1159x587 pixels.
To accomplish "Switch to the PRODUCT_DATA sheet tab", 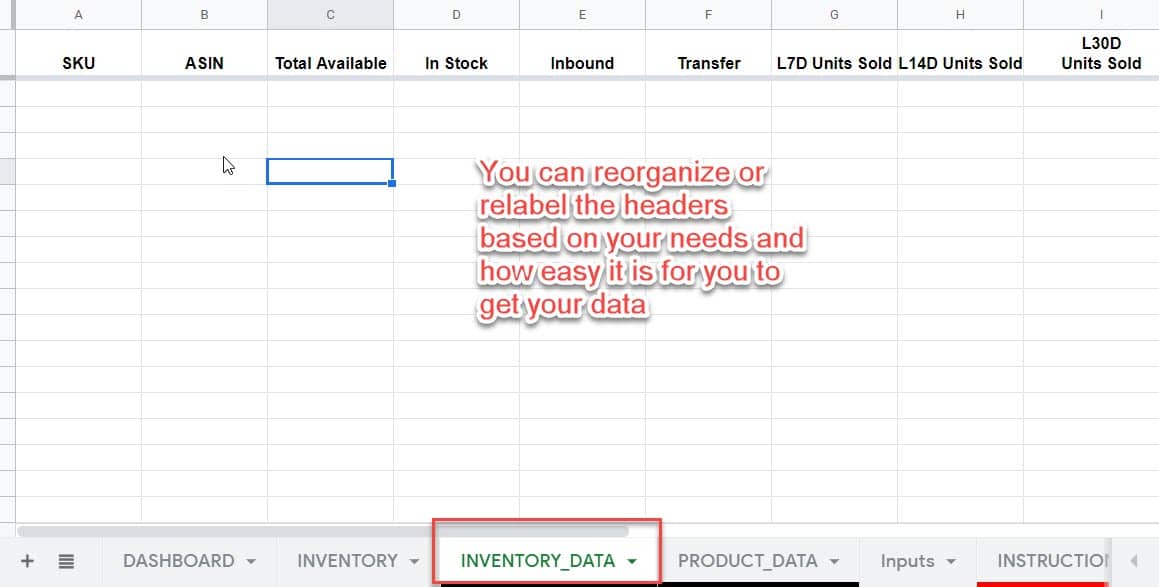I will click(x=748, y=561).
